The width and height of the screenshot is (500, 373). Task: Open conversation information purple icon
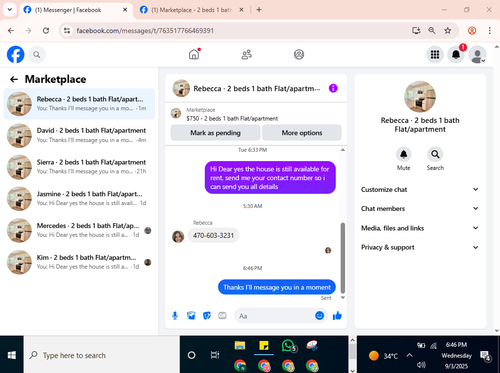[x=333, y=88]
